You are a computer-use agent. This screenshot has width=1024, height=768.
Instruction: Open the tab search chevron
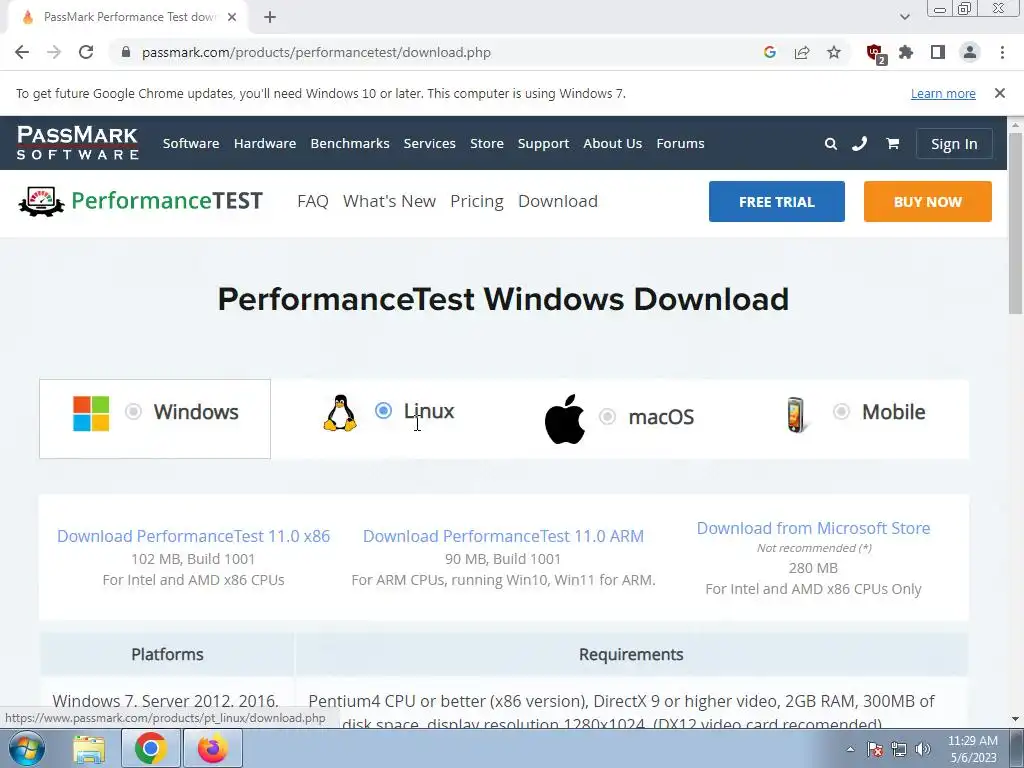904,17
